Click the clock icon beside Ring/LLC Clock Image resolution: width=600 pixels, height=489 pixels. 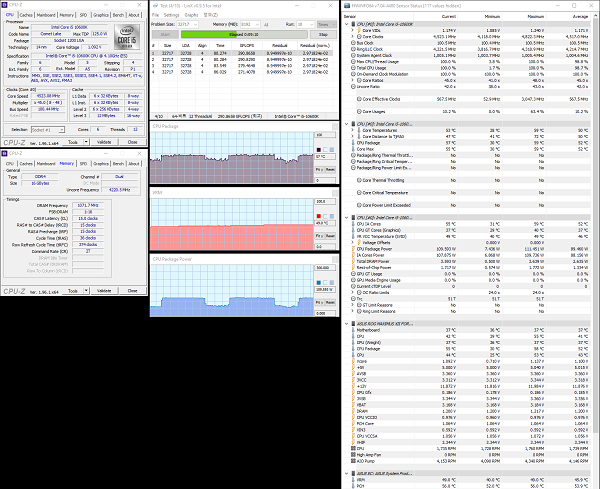point(353,49)
